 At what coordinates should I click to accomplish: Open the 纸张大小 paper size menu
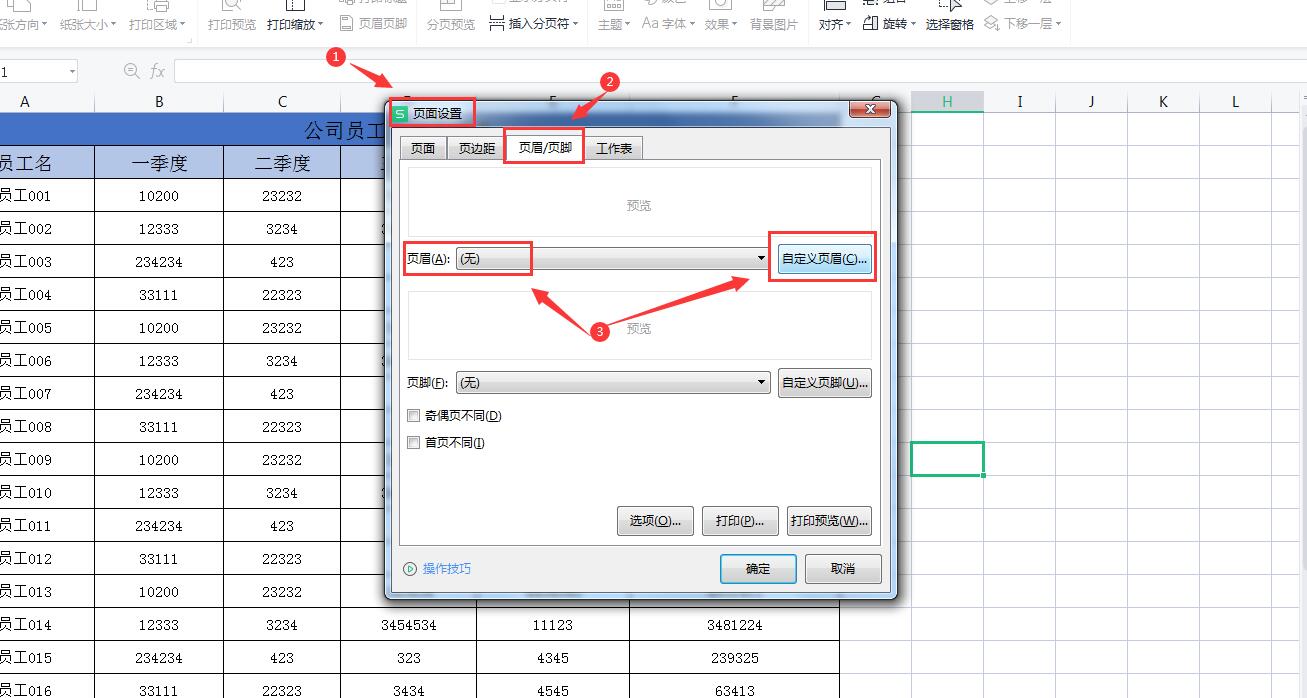(88, 24)
